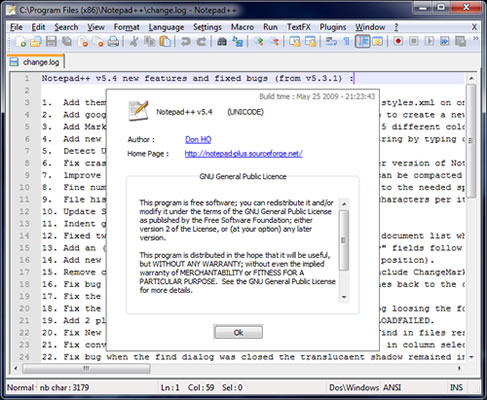Open the Window menu

tap(370, 27)
